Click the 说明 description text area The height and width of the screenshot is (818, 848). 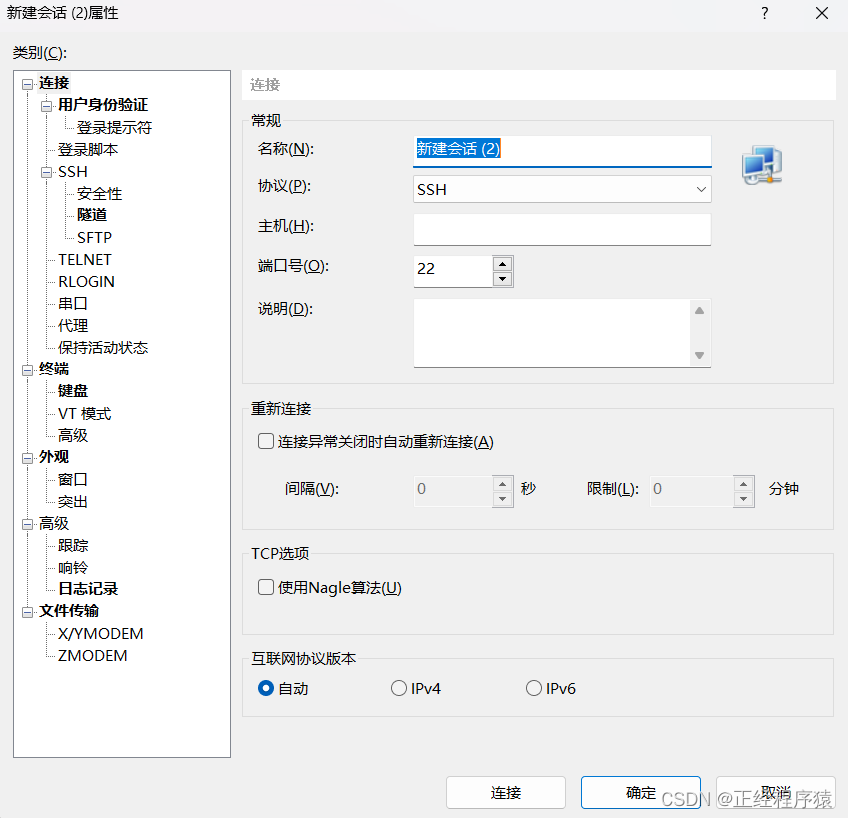pos(552,333)
